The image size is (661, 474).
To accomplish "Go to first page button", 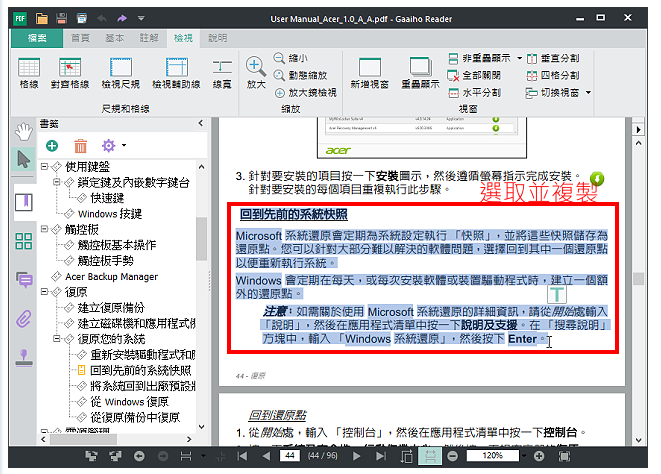I will click(x=242, y=456).
